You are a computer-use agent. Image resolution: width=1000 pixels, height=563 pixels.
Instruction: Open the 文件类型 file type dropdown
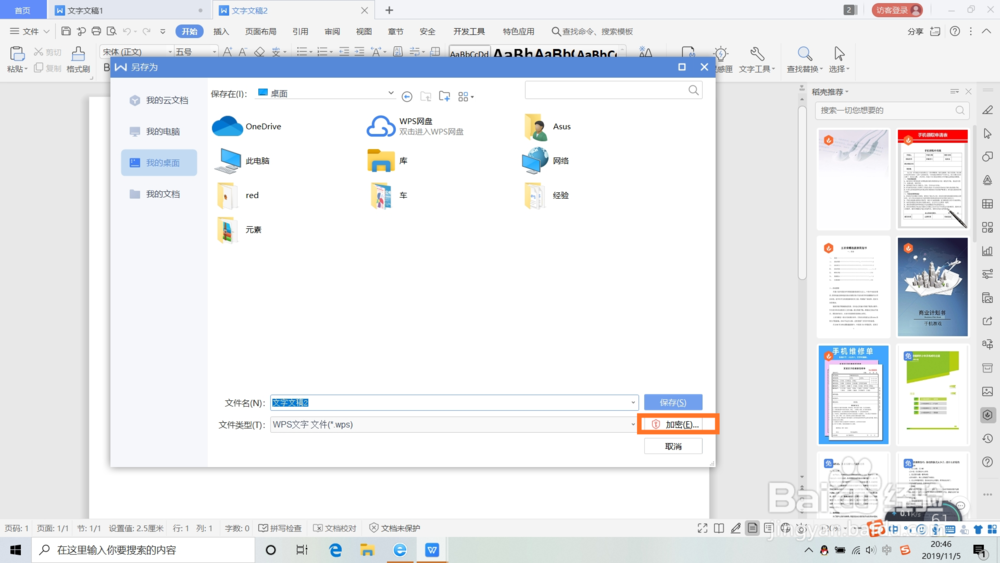tap(633, 424)
